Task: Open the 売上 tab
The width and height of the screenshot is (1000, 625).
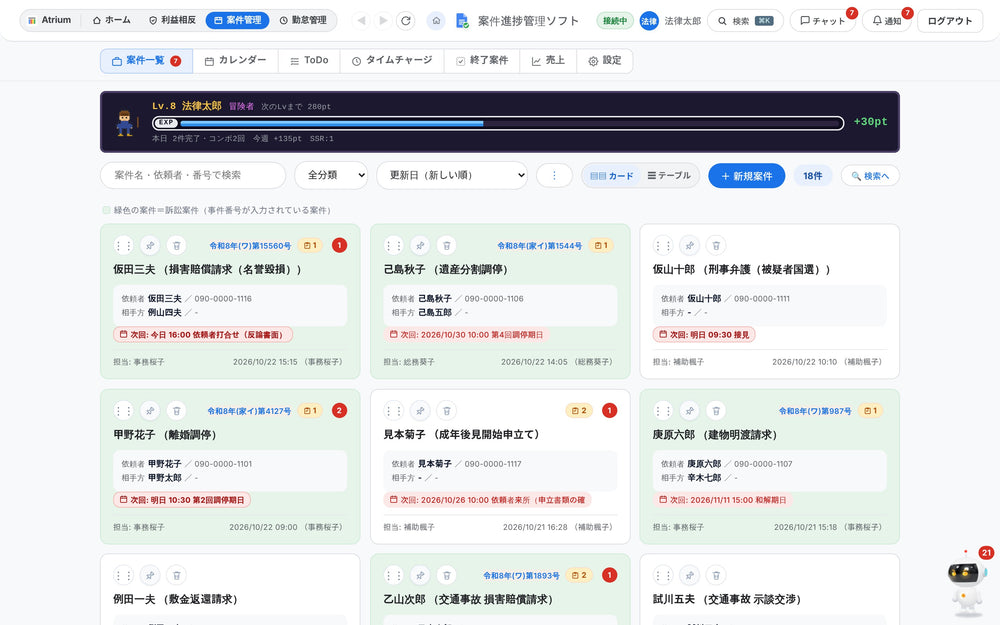Action: [x=548, y=61]
